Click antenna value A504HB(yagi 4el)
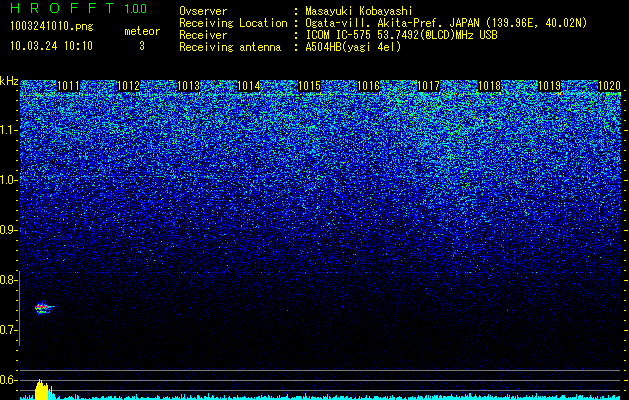 (353, 47)
